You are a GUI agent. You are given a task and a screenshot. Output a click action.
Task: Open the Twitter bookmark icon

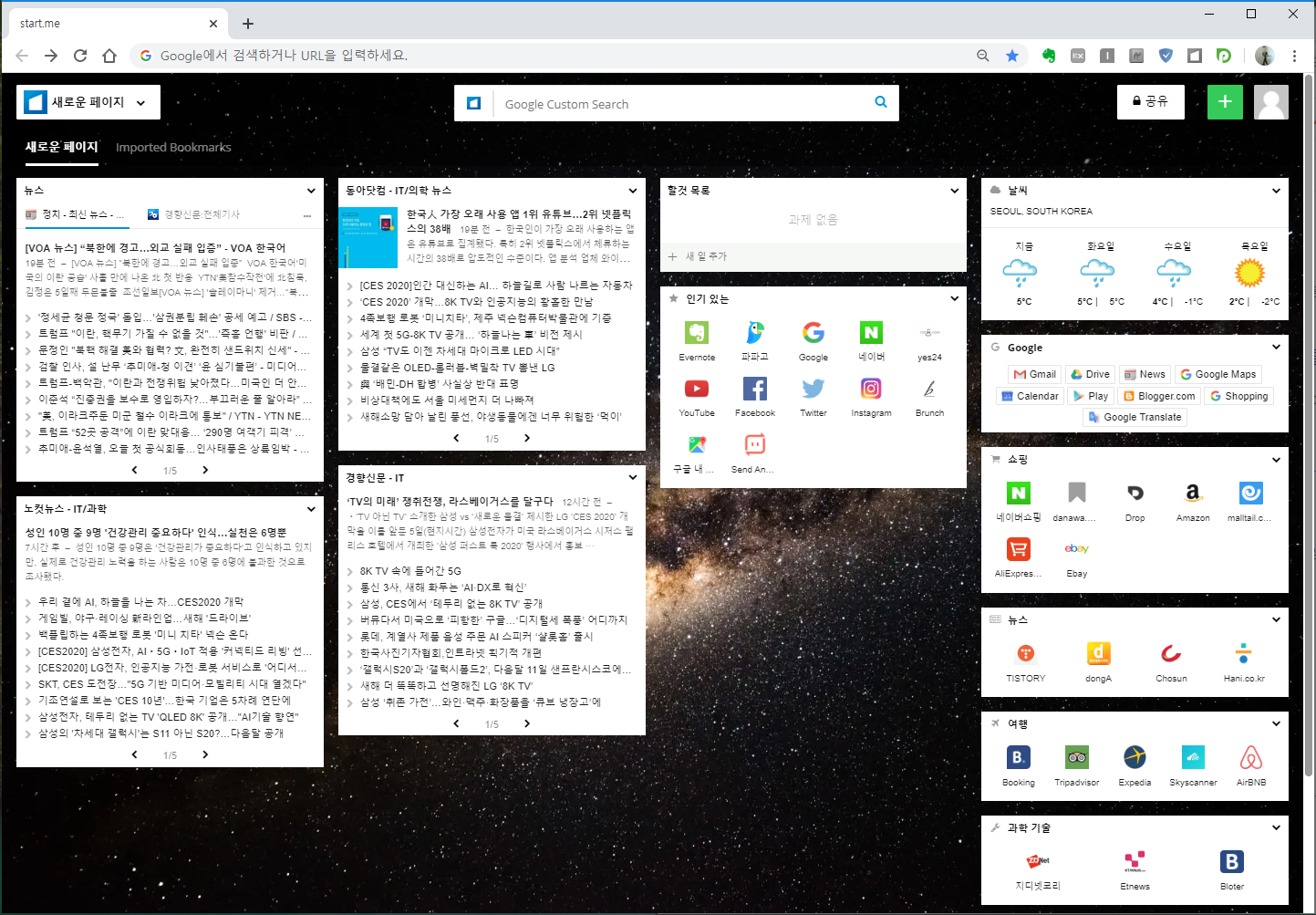[813, 389]
